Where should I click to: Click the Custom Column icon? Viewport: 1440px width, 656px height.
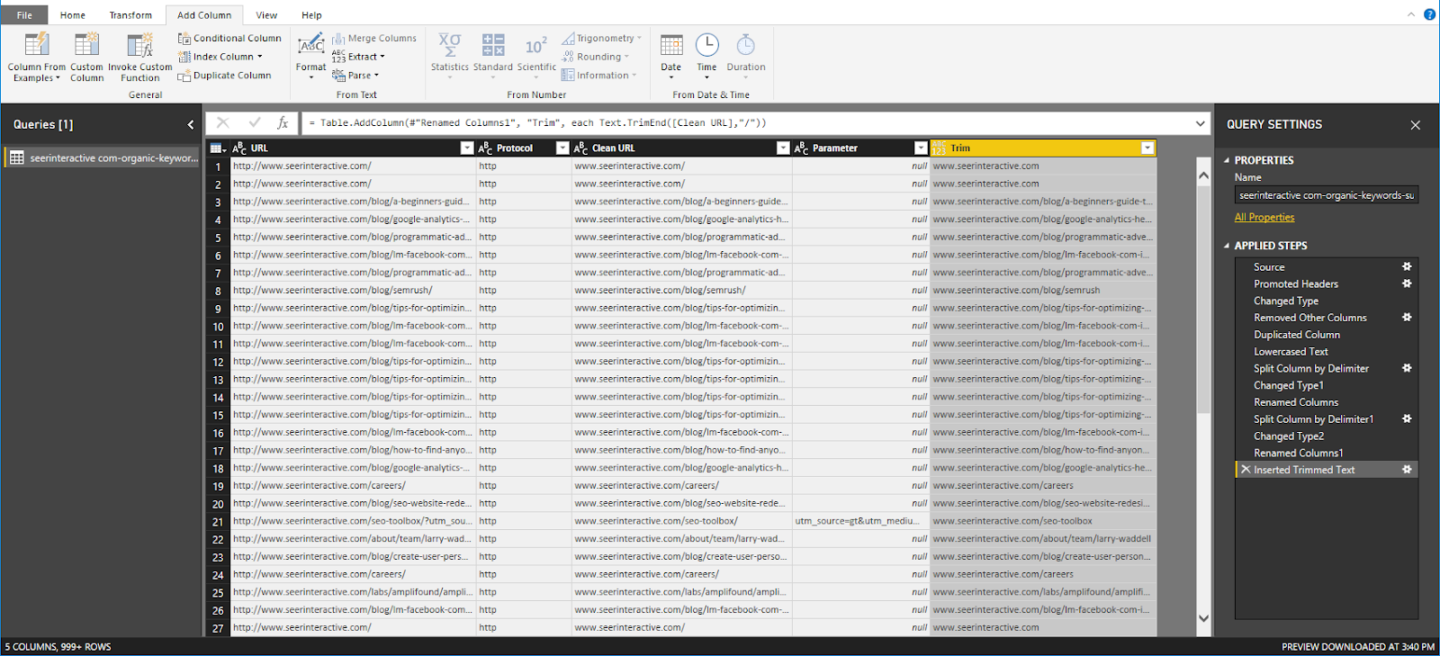click(x=87, y=46)
